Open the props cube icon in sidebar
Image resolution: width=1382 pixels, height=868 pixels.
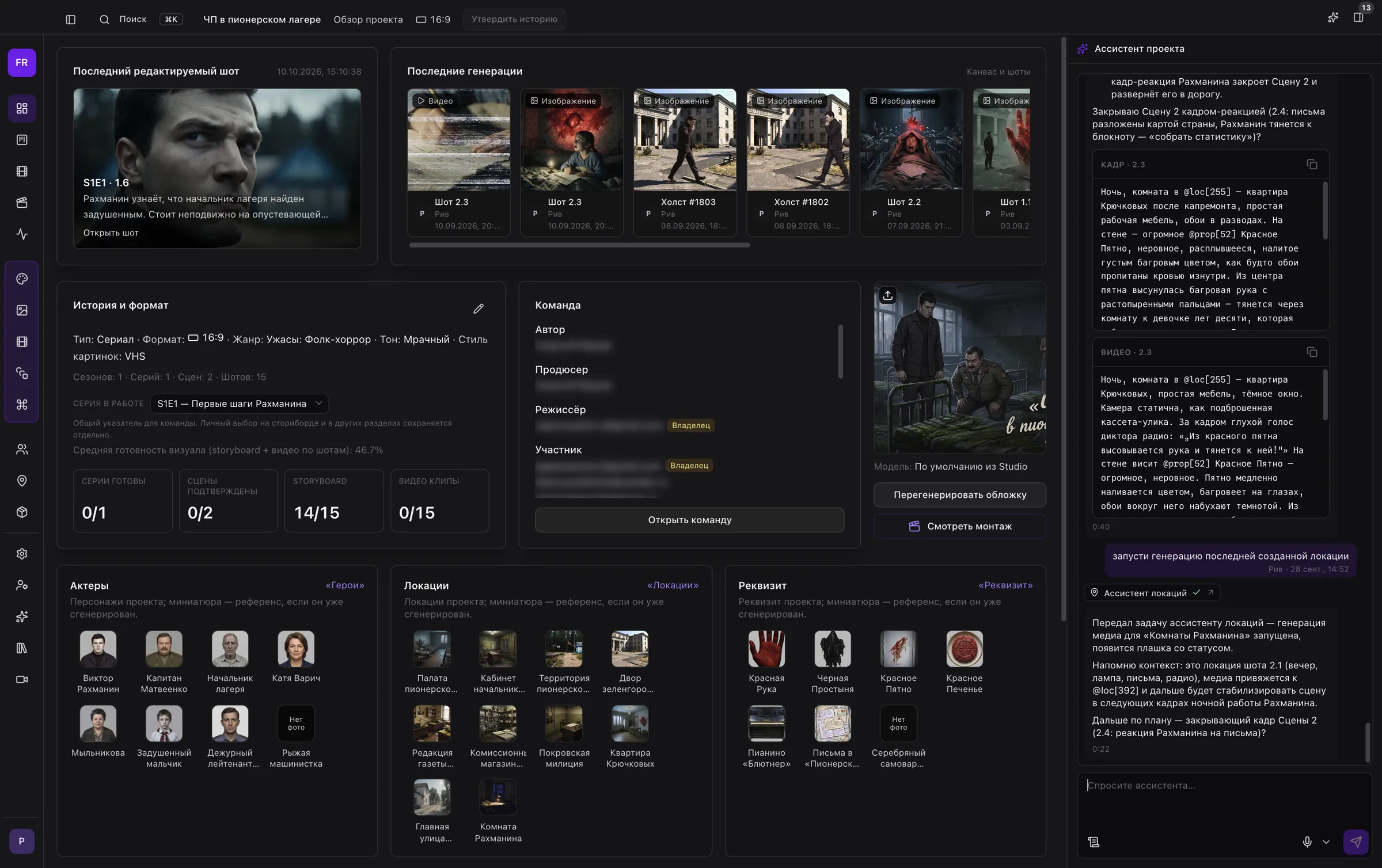(x=22, y=512)
